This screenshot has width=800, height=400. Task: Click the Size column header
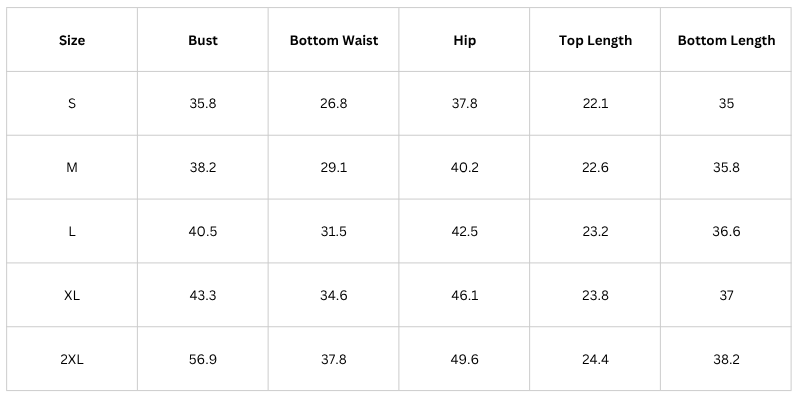pos(72,40)
